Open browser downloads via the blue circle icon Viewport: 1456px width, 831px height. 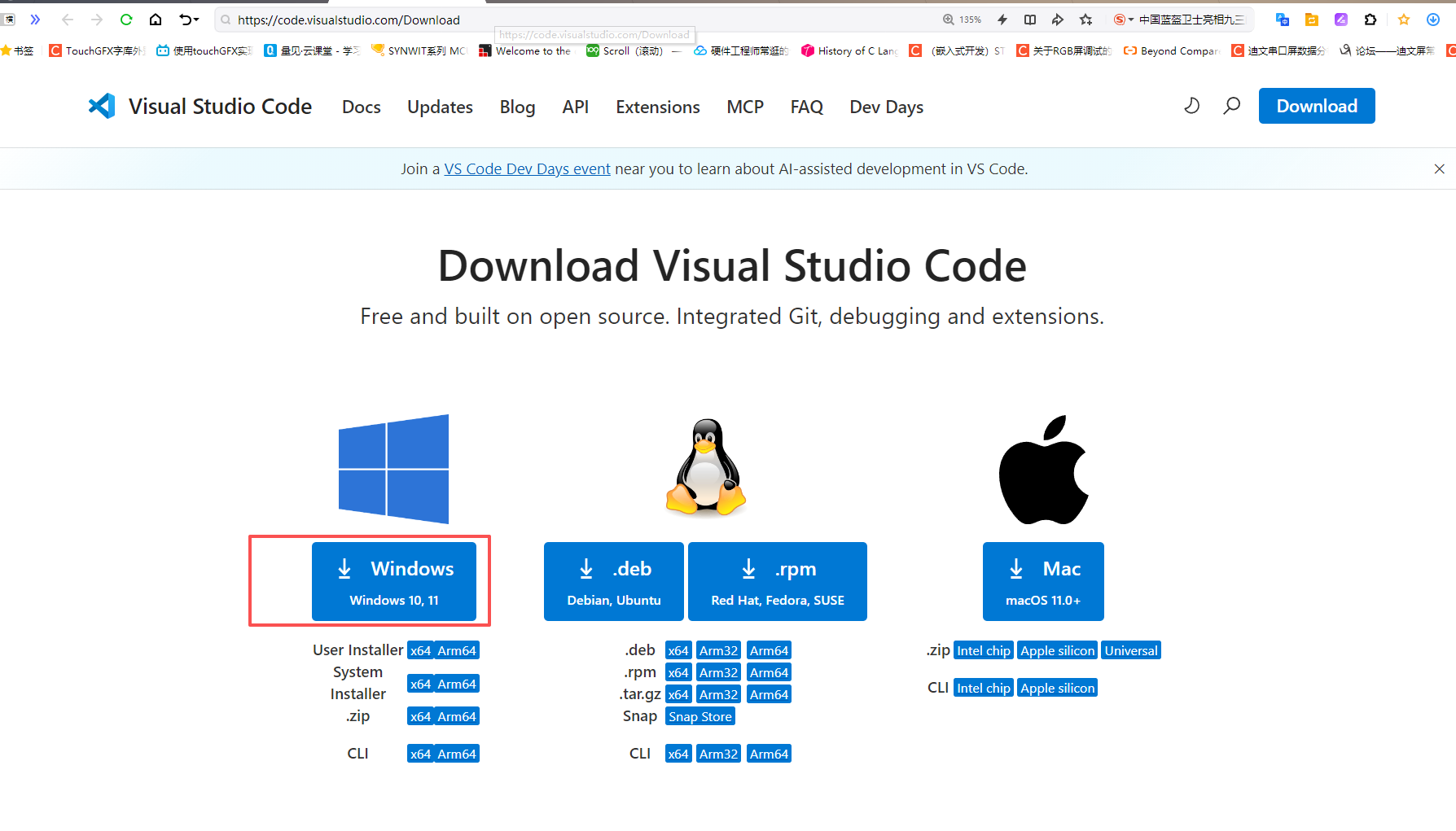[x=1432, y=20]
